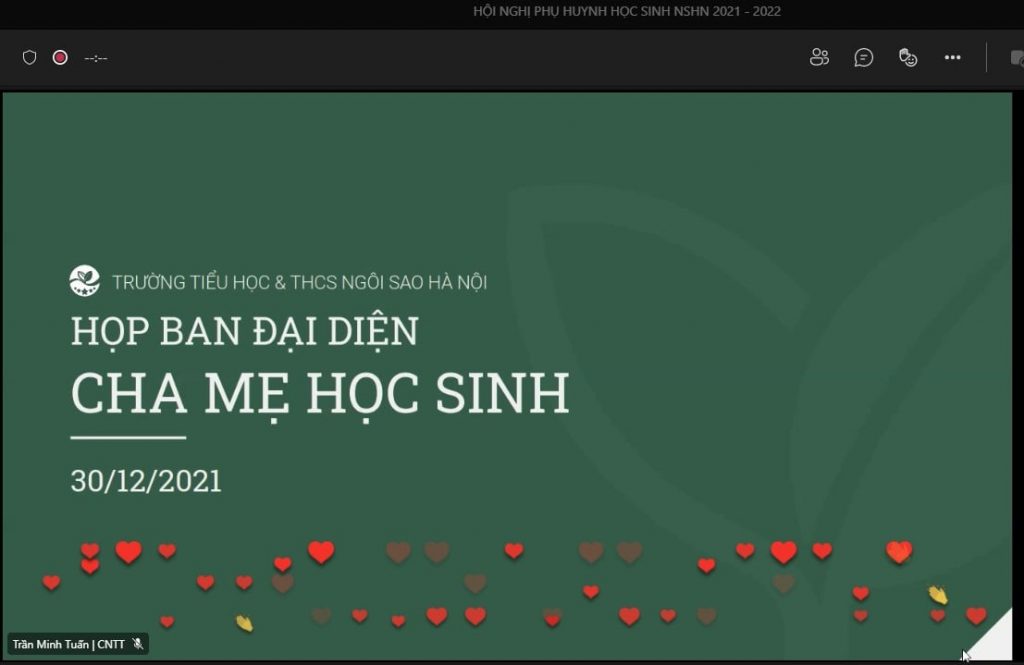Viewport: 1024px width, 665px height.
Task: Click the HỌP BAN ĐẠI DIỆN heading
Action: click(245, 331)
